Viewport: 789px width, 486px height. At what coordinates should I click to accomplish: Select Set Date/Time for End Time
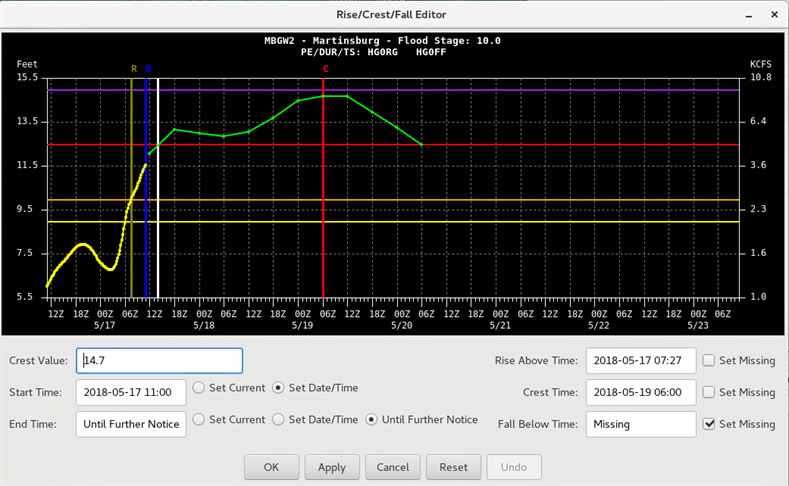click(278, 420)
